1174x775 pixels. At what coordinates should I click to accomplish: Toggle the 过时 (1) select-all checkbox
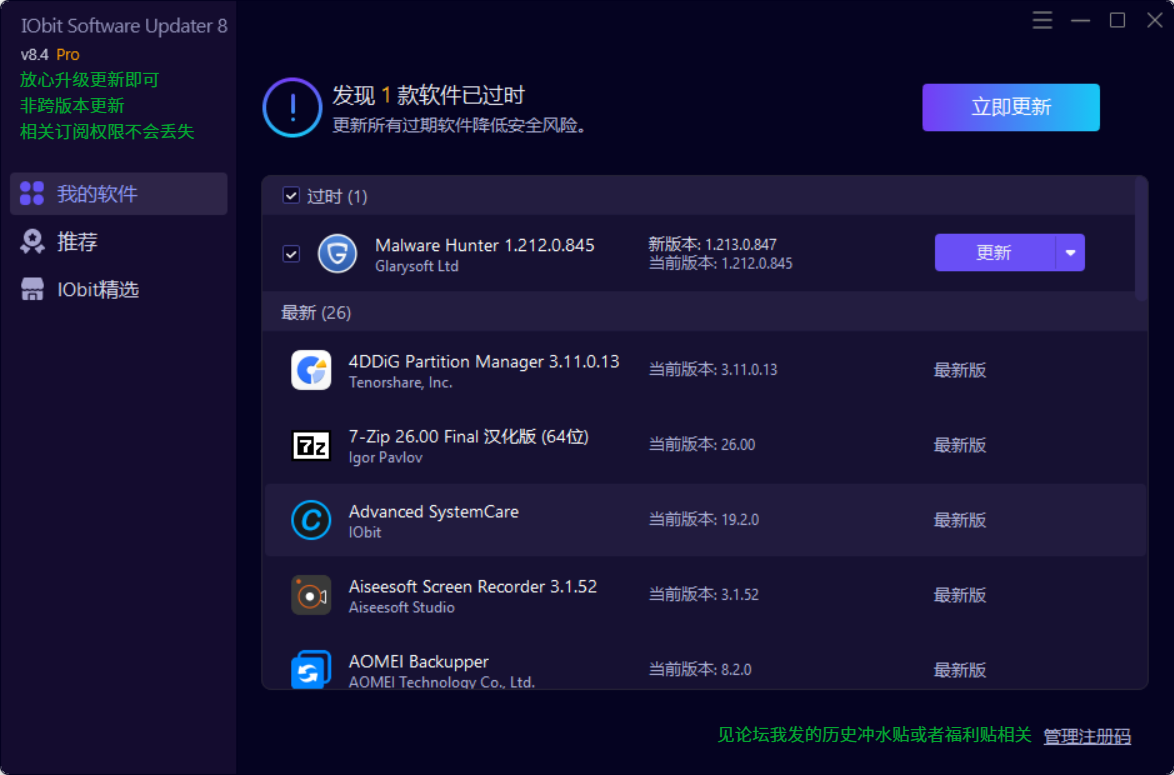(x=291, y=196)
